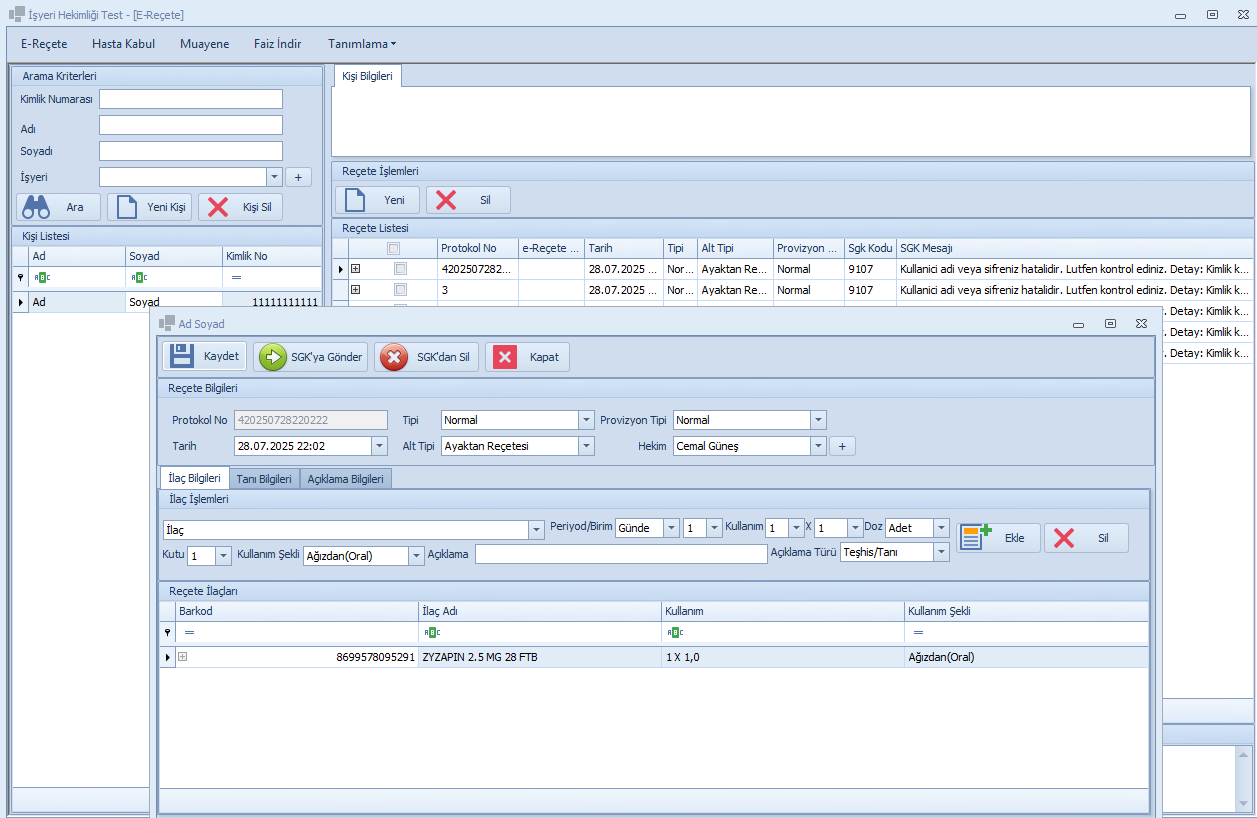
Task: Click the Kişi Sil red X icon
Action: coord(217,207)
